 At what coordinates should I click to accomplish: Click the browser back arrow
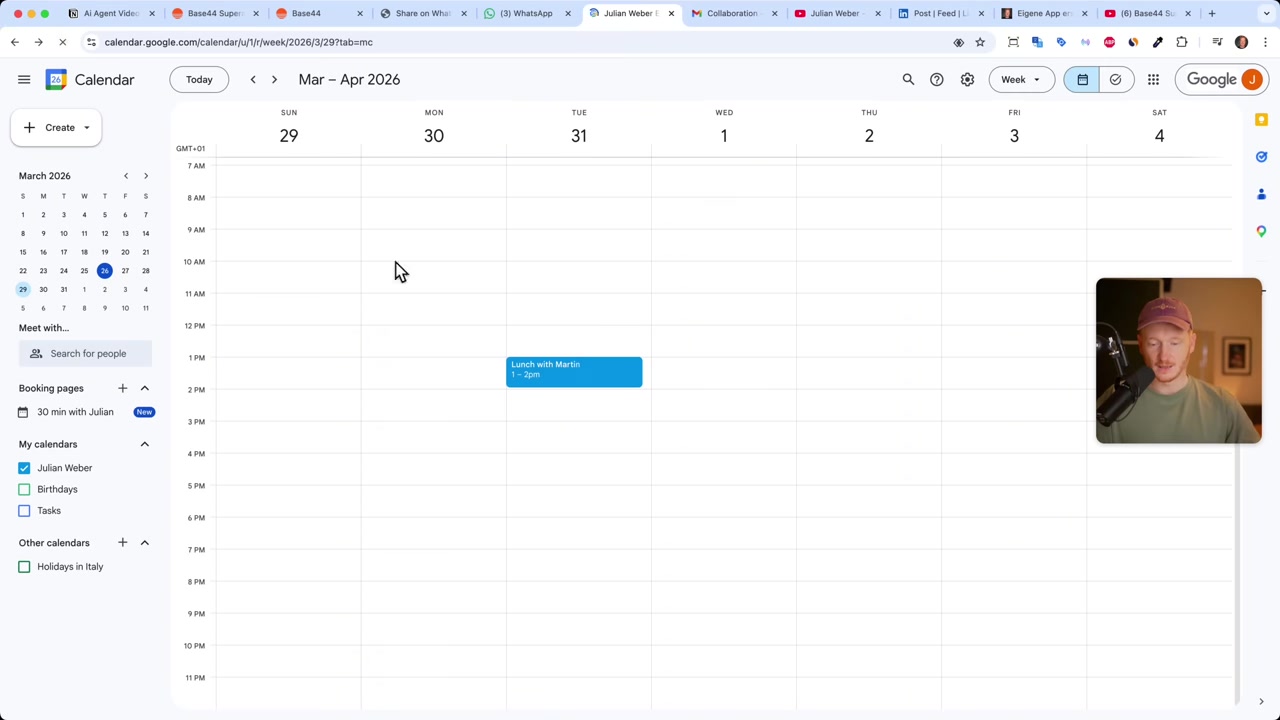[x=15, y=42]
